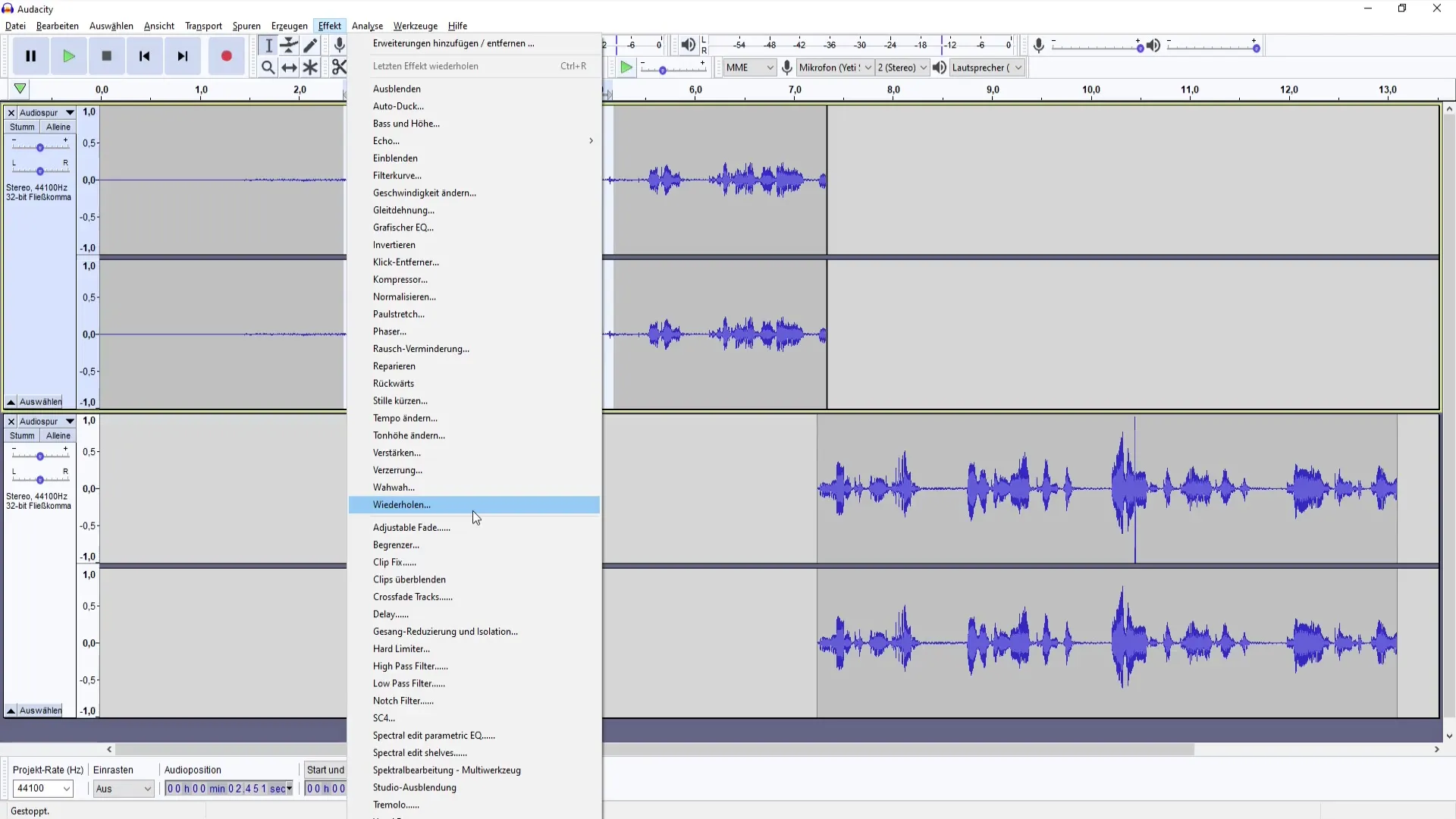Click the vertical scrollbar down arrow

click(1449, 736)
